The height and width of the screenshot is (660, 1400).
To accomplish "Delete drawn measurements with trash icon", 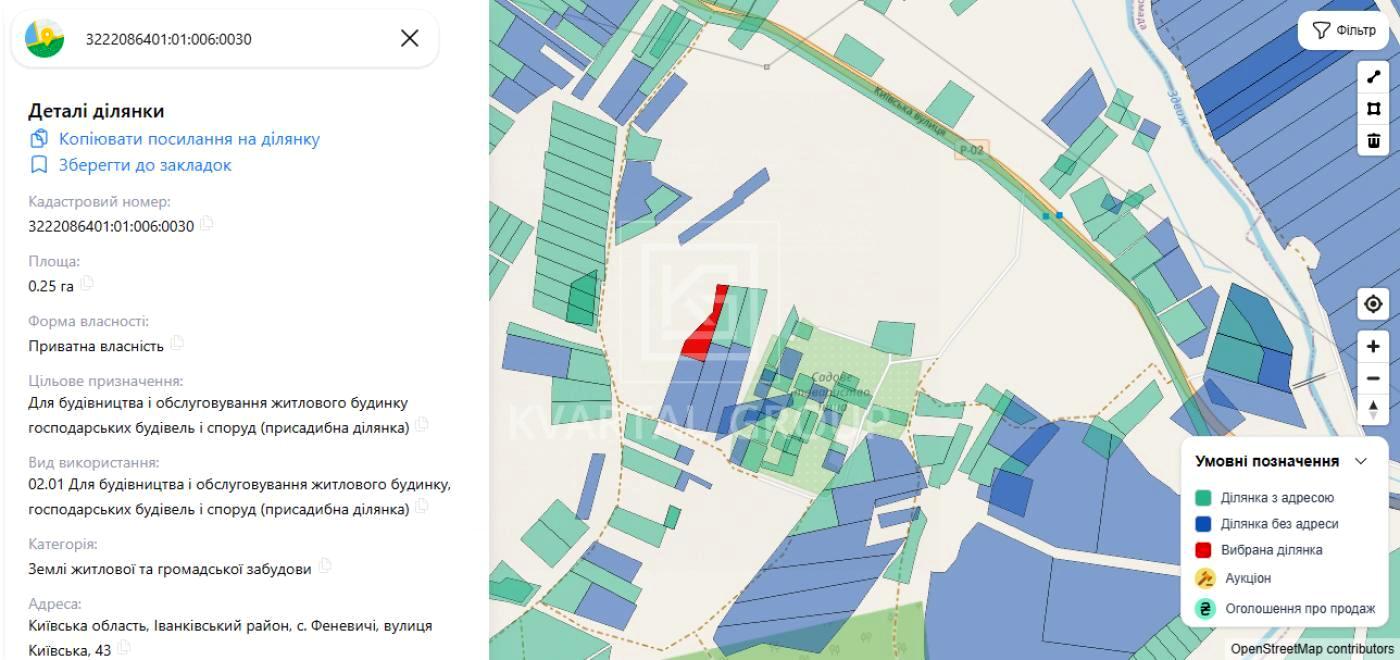I will click(1373, 140).
